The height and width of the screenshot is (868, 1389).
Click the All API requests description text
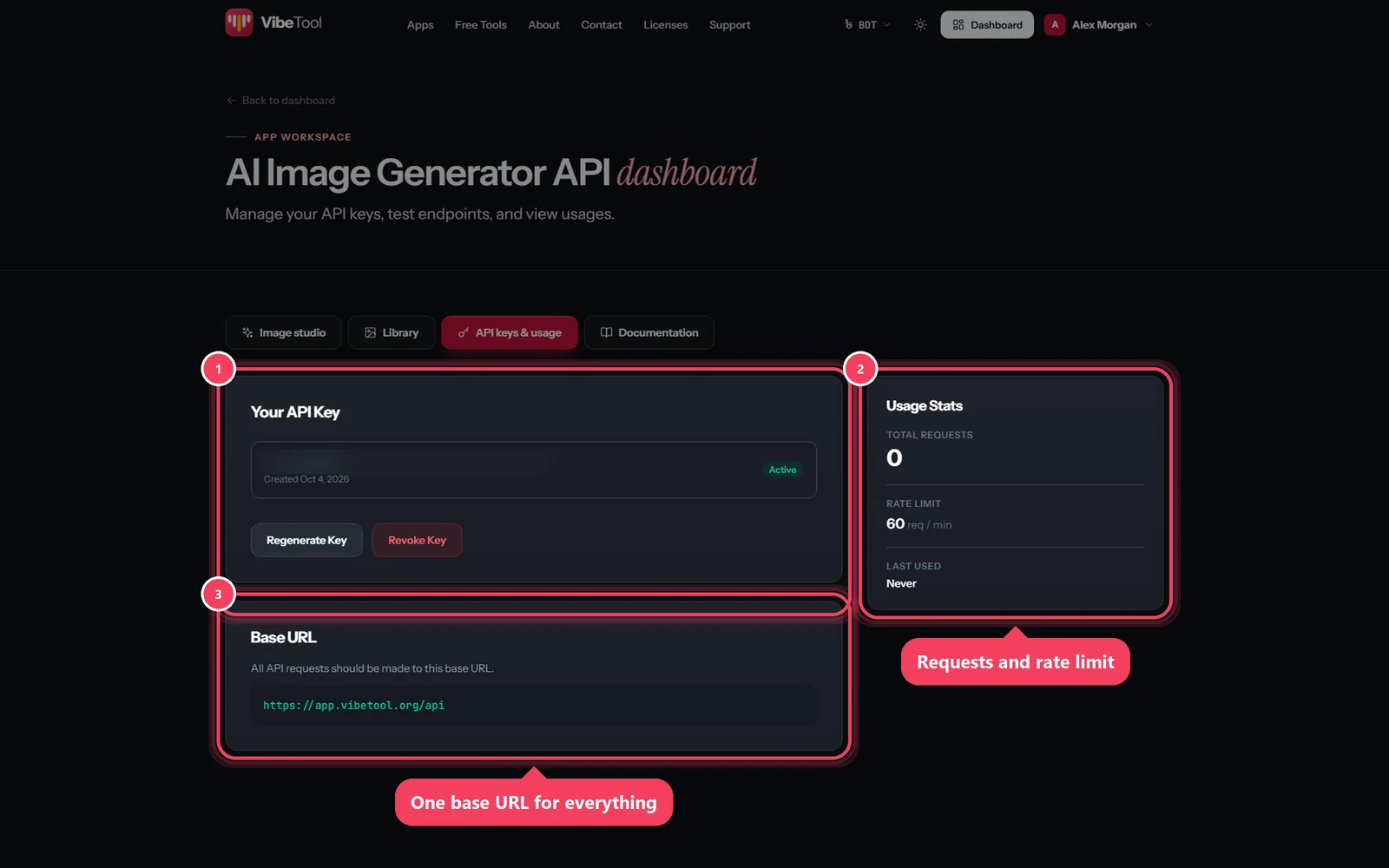(372, 668)
